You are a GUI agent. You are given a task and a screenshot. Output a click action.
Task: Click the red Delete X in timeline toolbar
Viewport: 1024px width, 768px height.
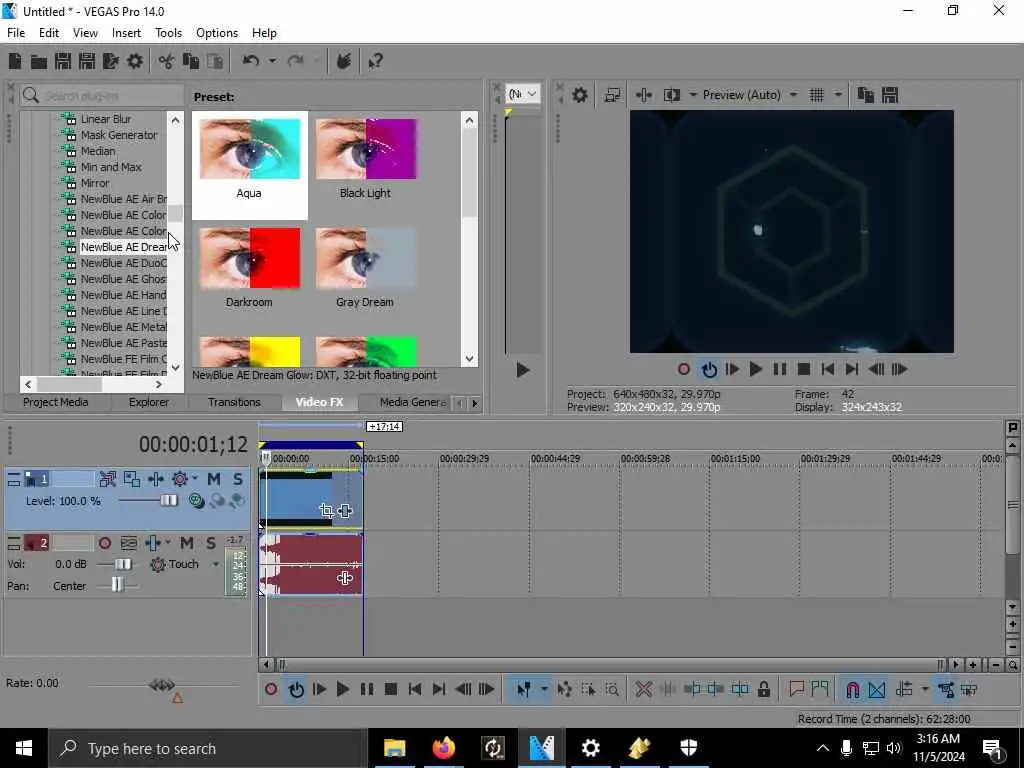(643, 689)
